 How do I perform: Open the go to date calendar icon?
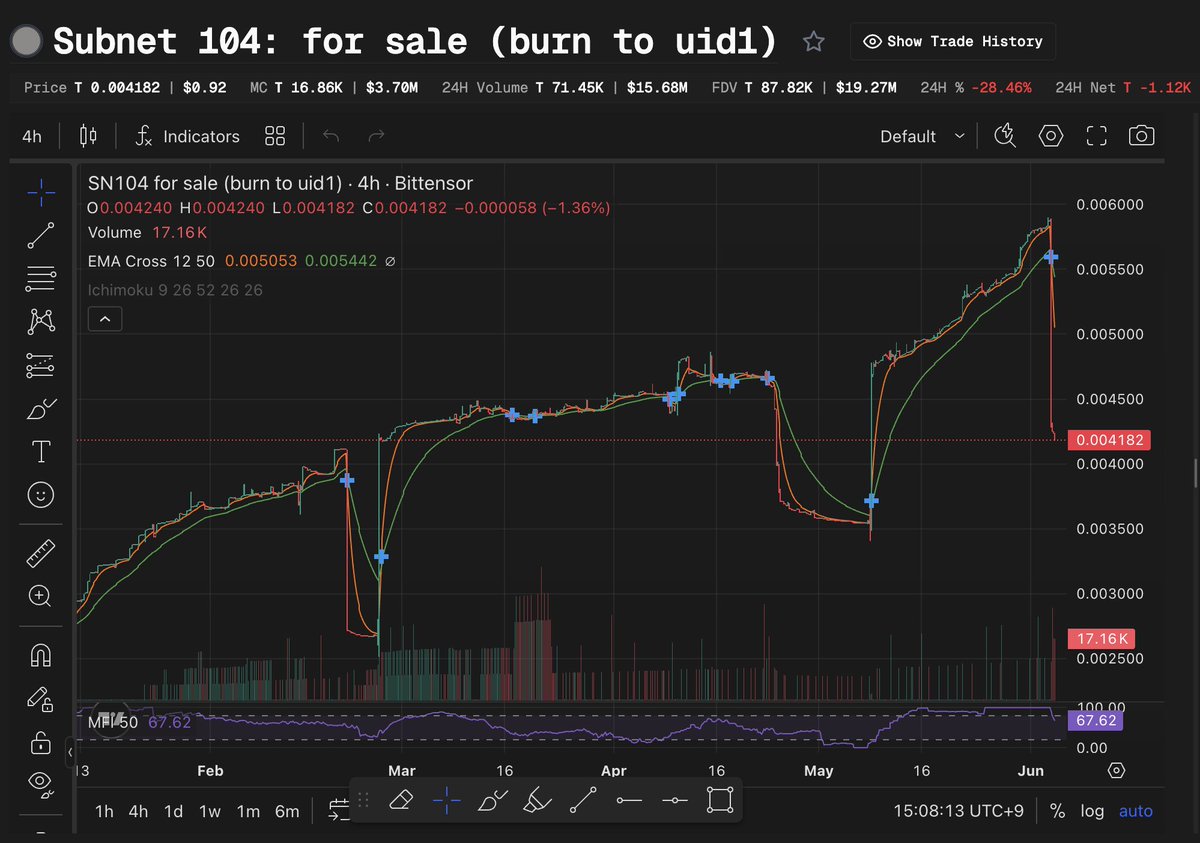[338, 809]
